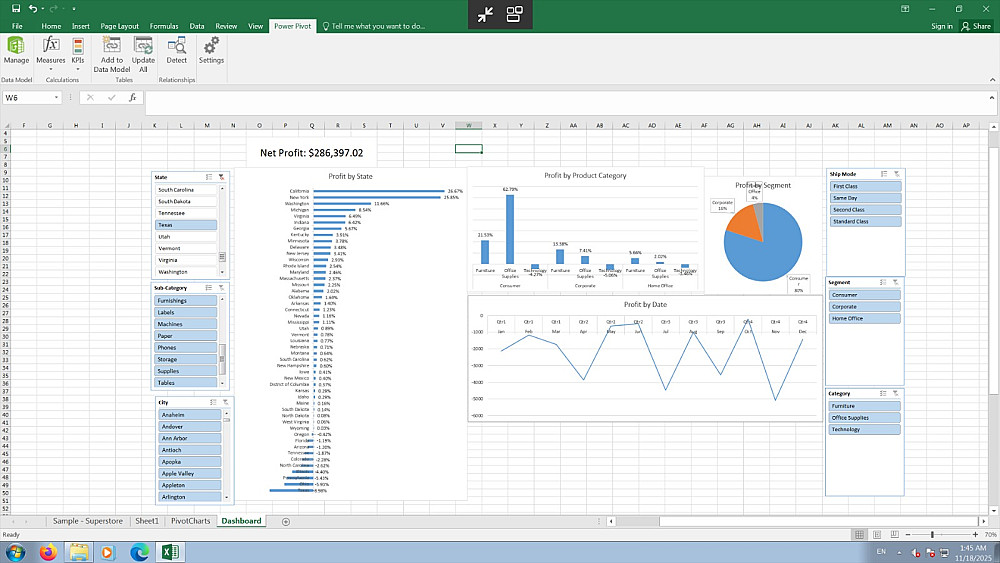The image size is (1000, 563).
Task: Select Furnishings in Sub-Category slicer
Action: pyautogui.click(x=186, y=300)
